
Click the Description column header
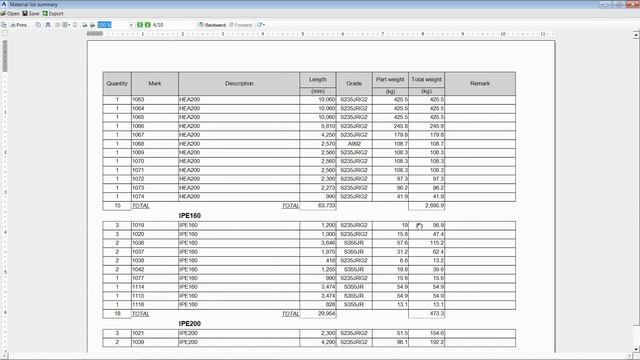pyautogui.click(x=239, y=83)
